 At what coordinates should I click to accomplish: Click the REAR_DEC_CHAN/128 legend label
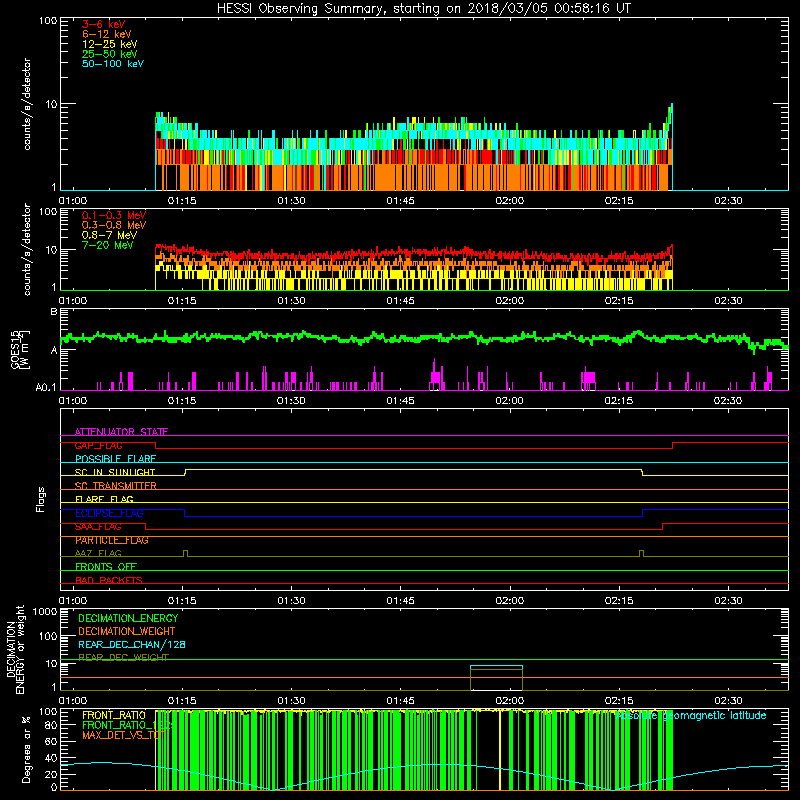pos(132,644)
